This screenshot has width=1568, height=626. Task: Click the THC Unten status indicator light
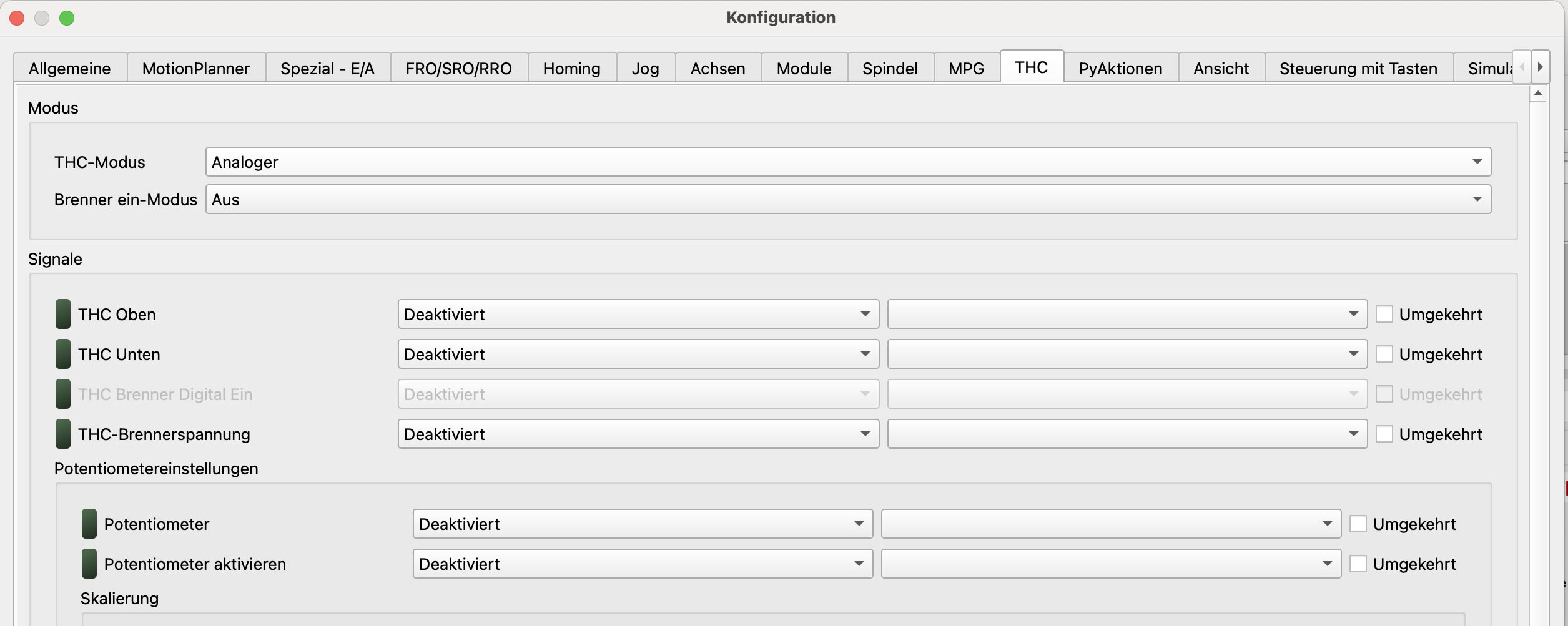62,354
